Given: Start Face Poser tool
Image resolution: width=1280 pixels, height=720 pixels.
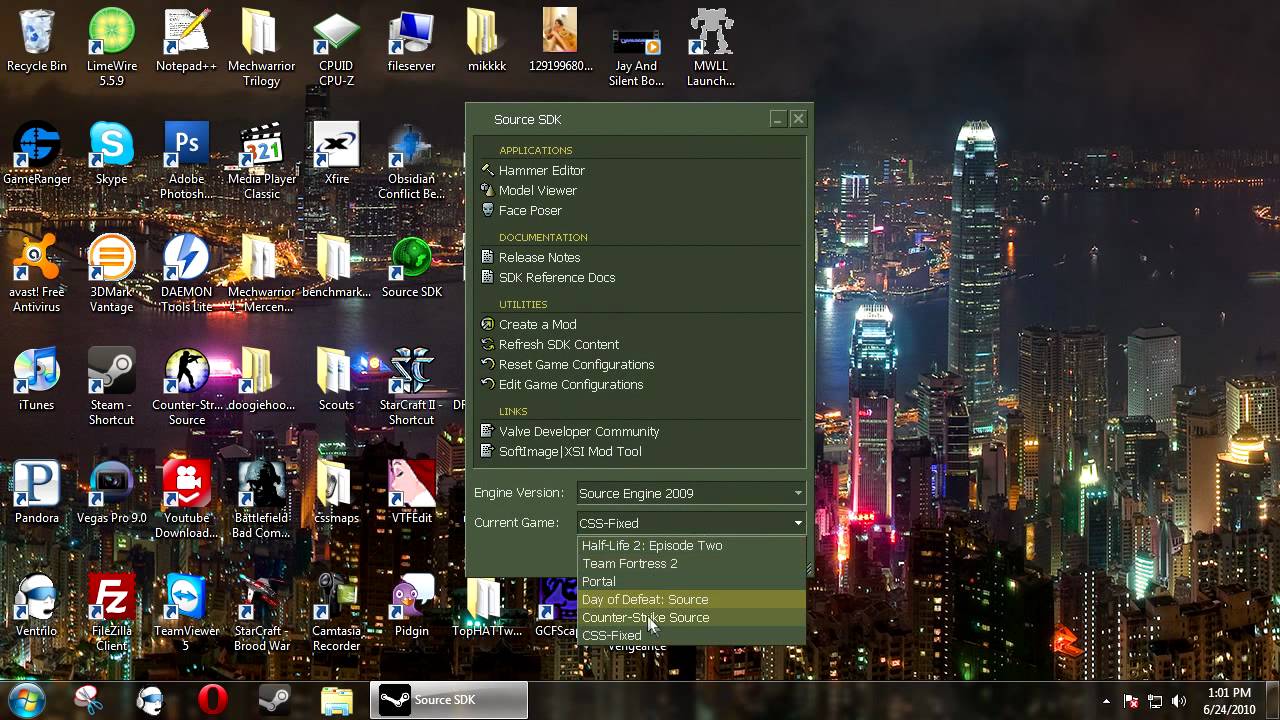Looking at the screenshot, I should point(529,210).
